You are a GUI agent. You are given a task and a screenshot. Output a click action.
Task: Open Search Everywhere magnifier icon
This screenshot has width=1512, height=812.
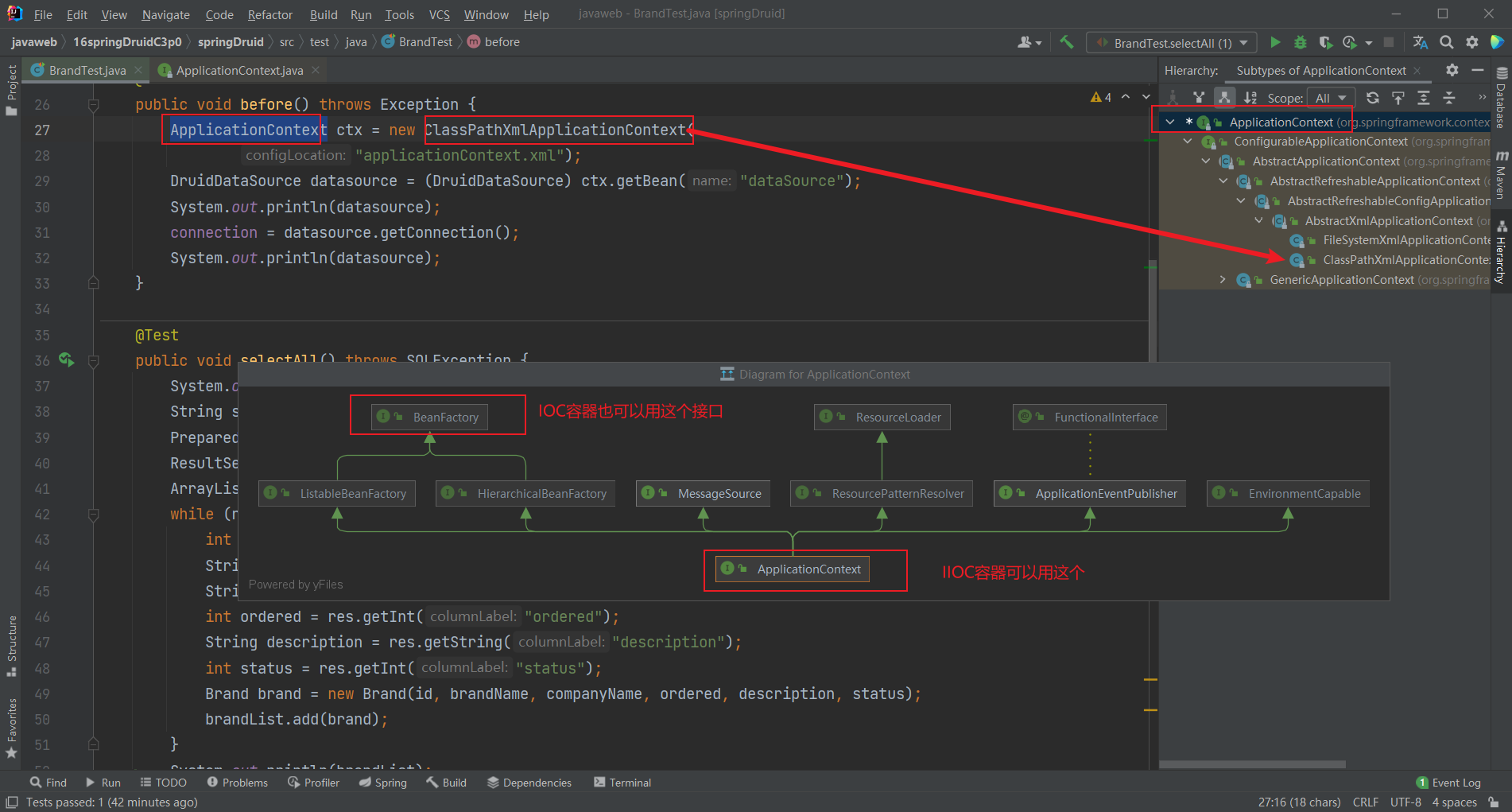(1447, 42)
